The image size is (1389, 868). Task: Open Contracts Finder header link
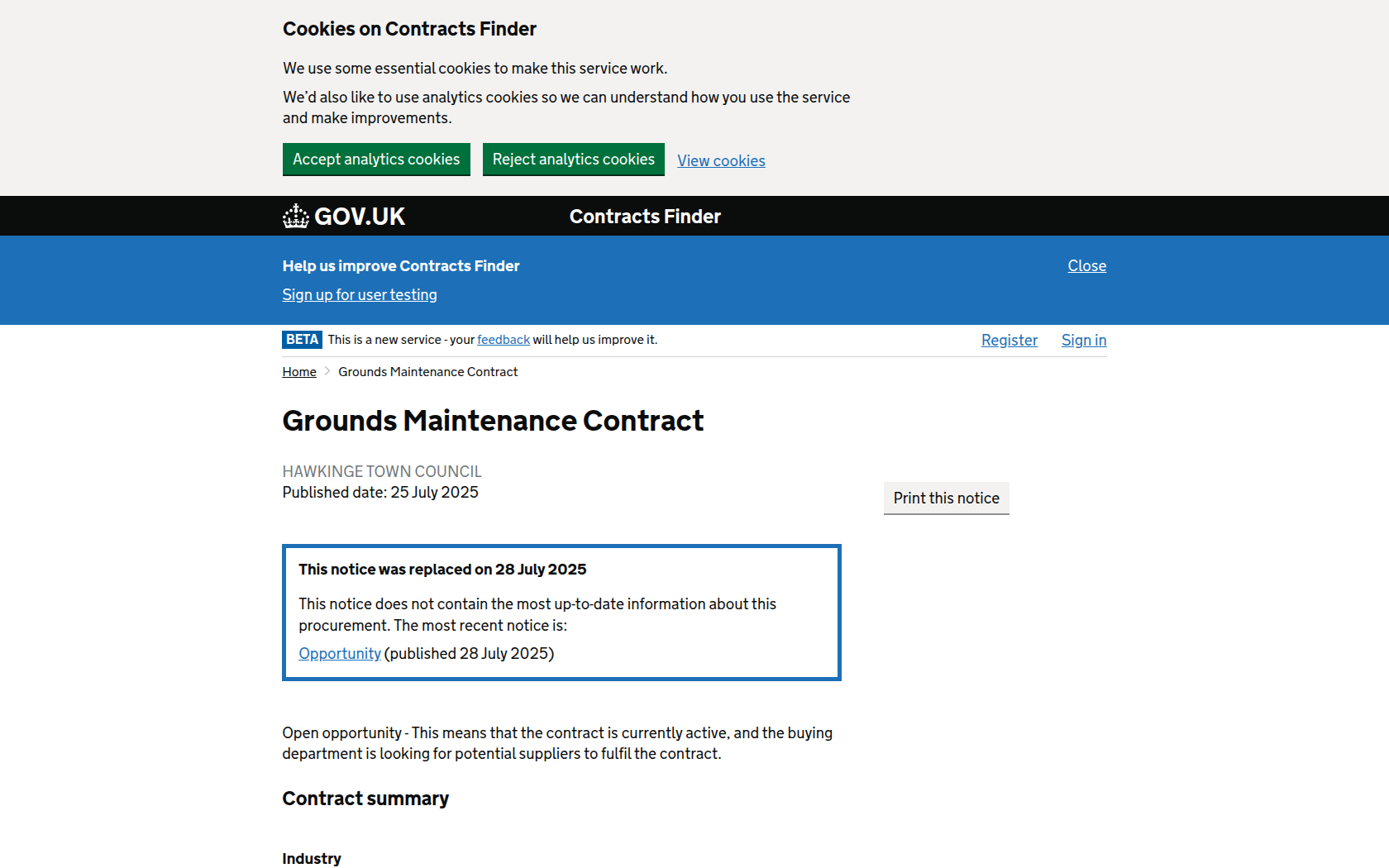pos(645,217)
